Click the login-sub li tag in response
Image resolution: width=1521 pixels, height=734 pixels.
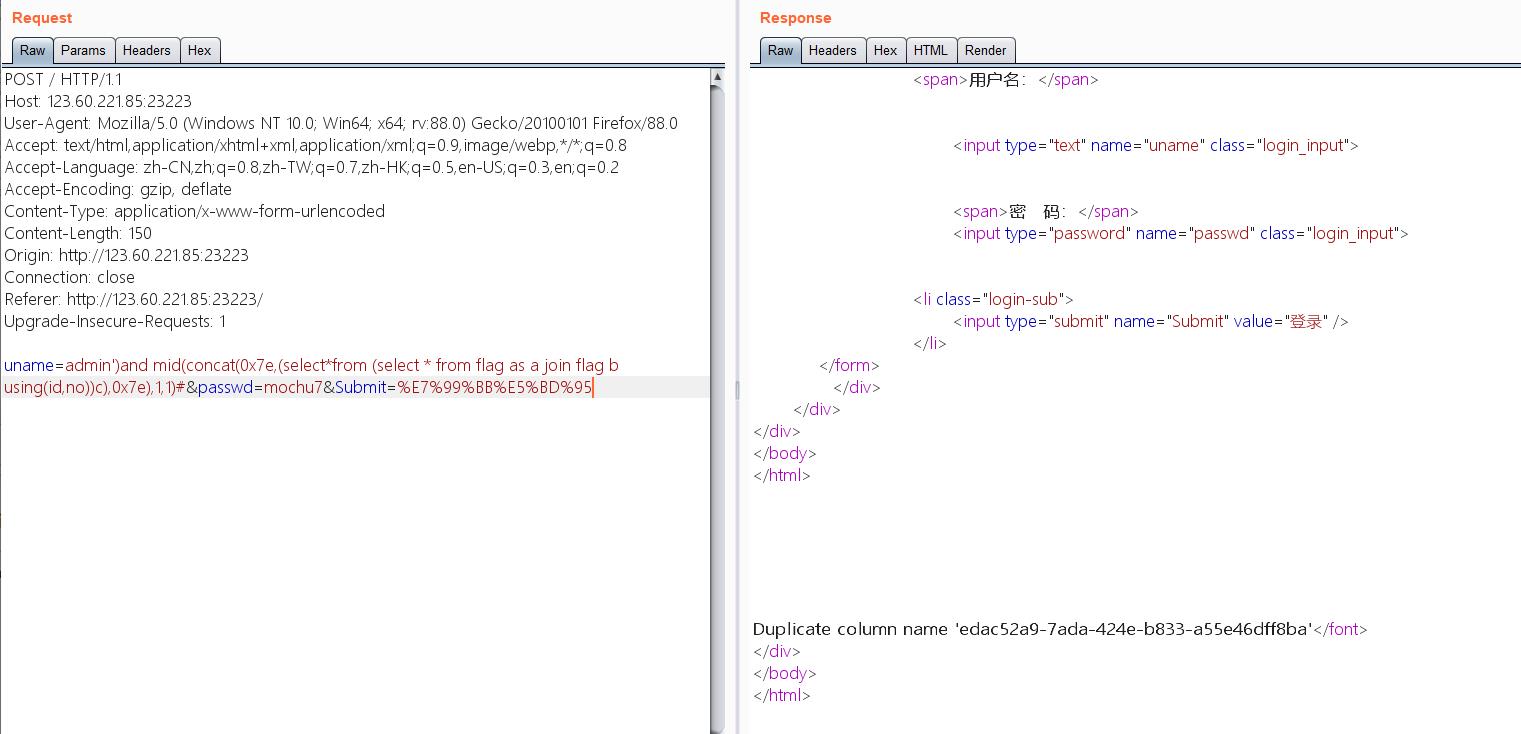pyautogui.click(x=993, y=299)
